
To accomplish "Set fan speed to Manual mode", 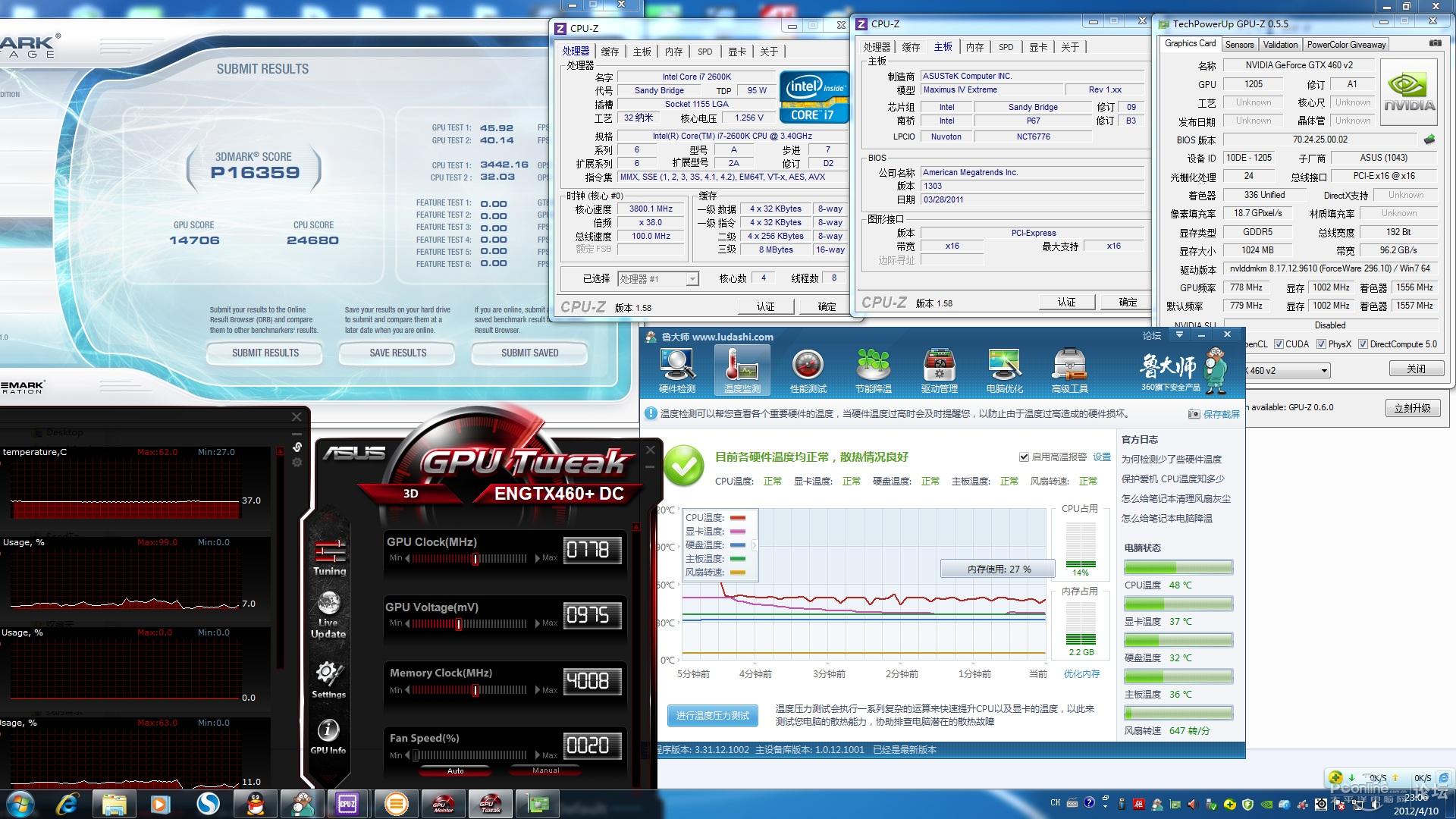I will coord(546,770).
